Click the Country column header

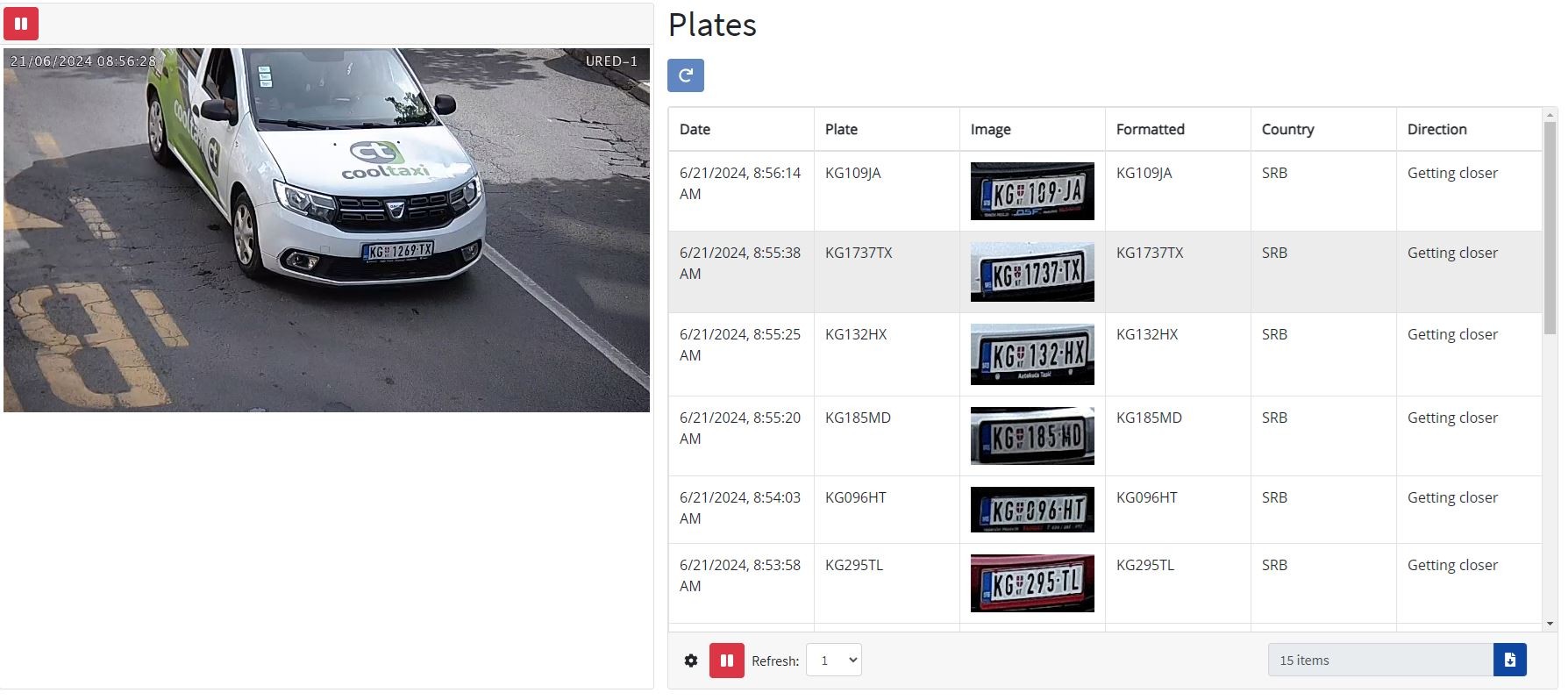pyautogui.click(x=1287, y=129)
